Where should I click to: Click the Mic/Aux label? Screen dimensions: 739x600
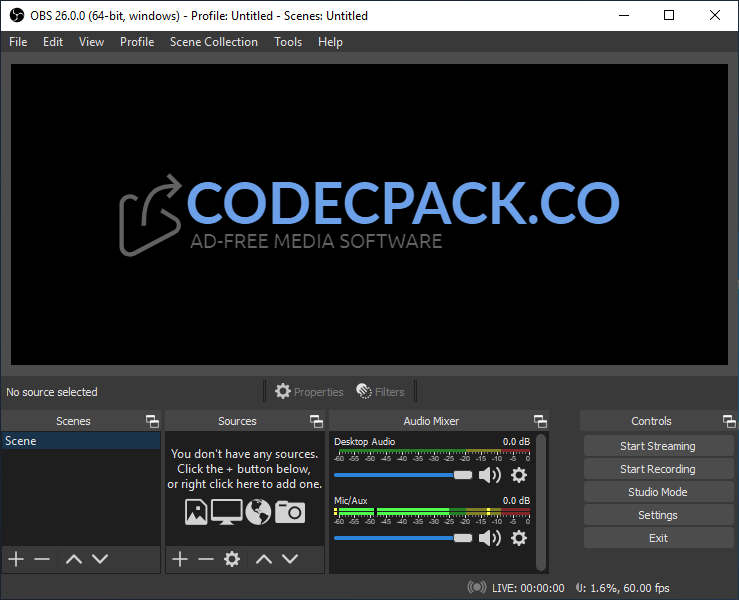click(x=351, y=501)
